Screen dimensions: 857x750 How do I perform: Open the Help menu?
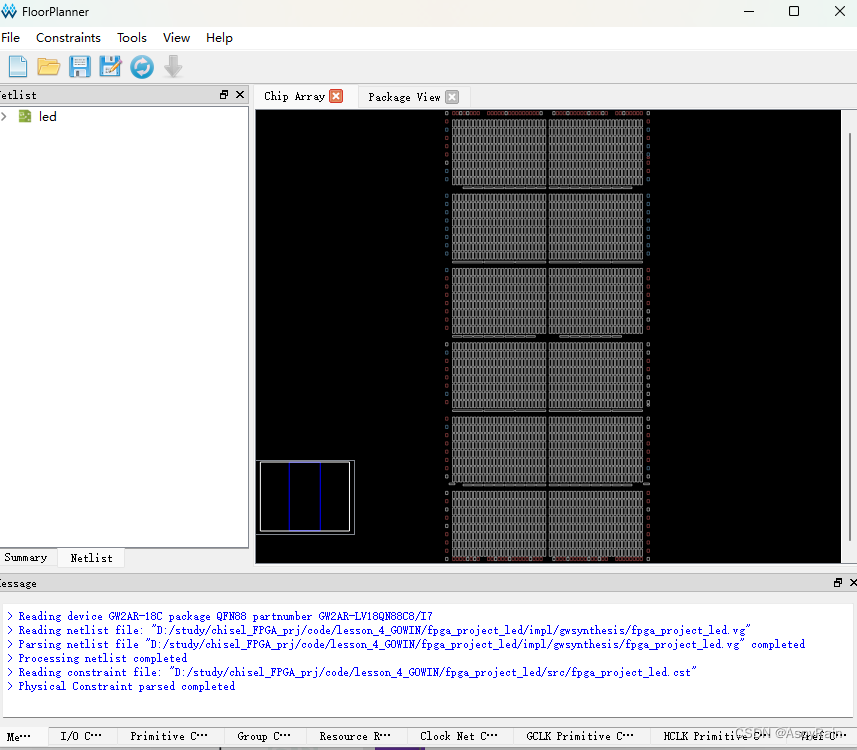[x=219, y=38]
